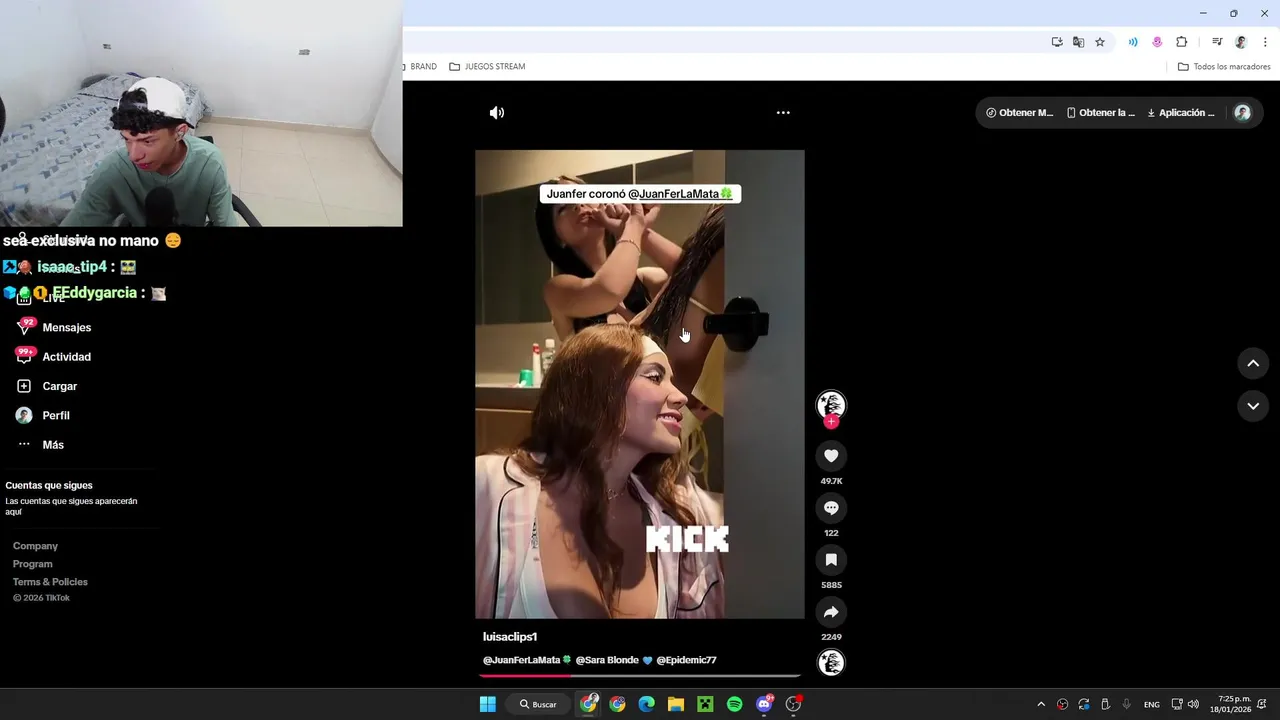Viewport: 1280px width, 720px height.
Task: Click the @Epidemic77 mention in caption
Action: pyautogui.click(x=686, y=660)
